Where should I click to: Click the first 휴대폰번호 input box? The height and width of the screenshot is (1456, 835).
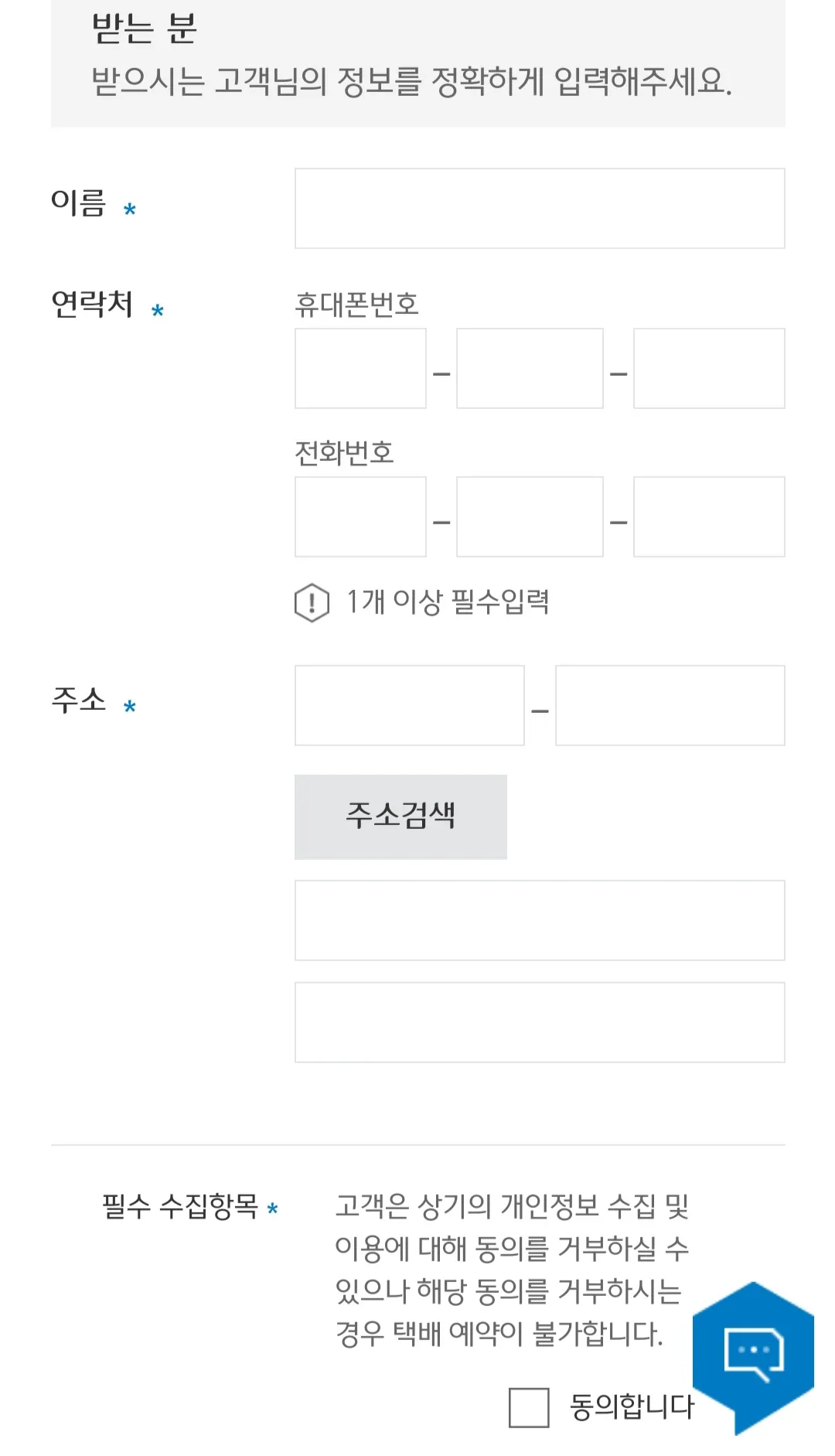coord(360,367)
